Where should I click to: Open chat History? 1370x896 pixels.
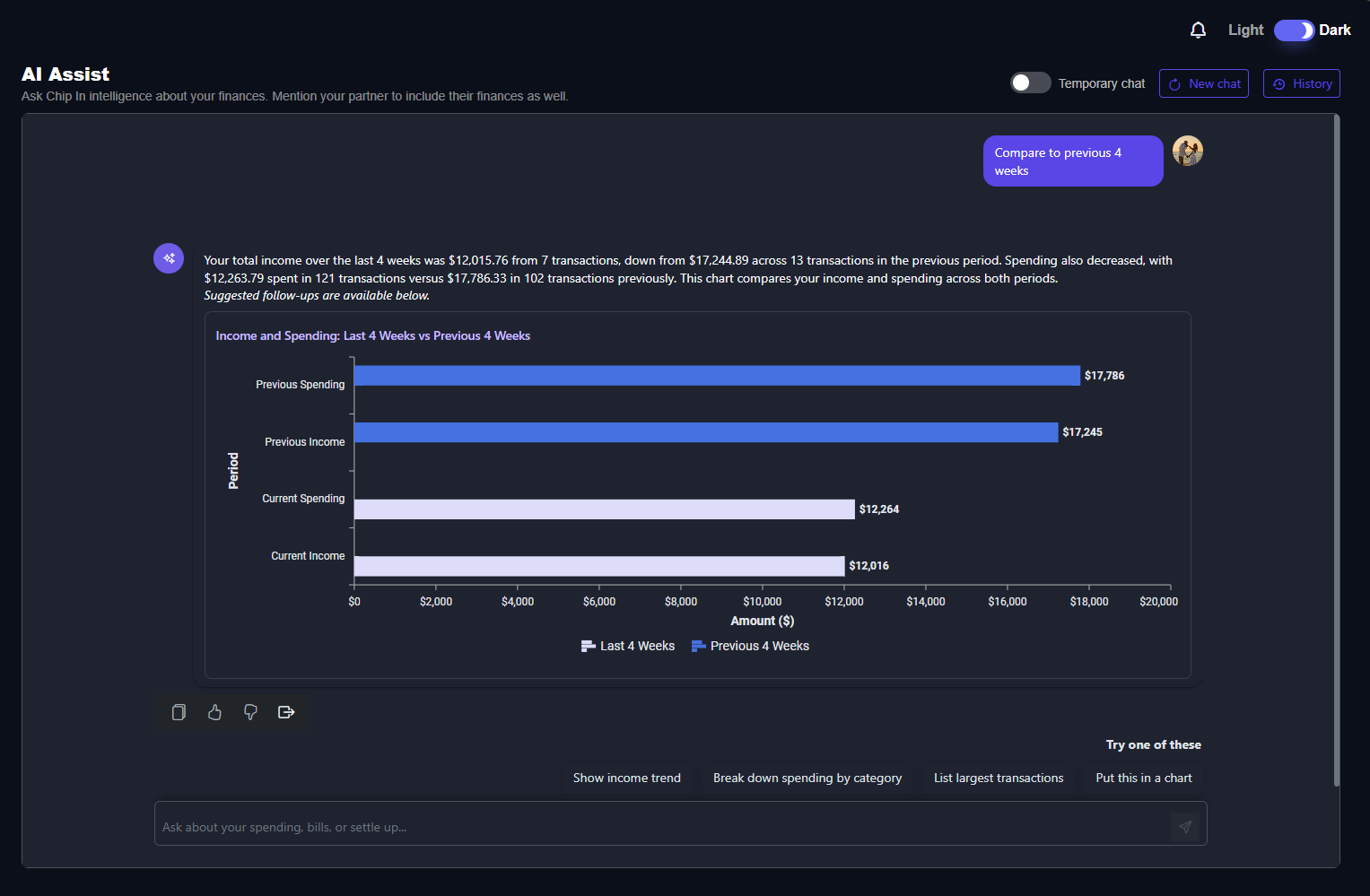1302,83
